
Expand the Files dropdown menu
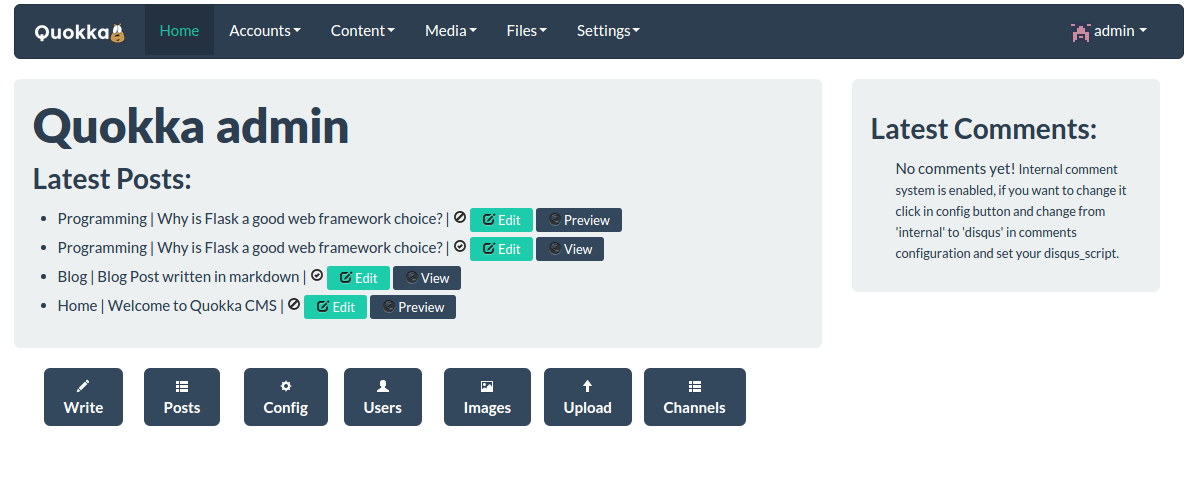(x=527, y=30)
